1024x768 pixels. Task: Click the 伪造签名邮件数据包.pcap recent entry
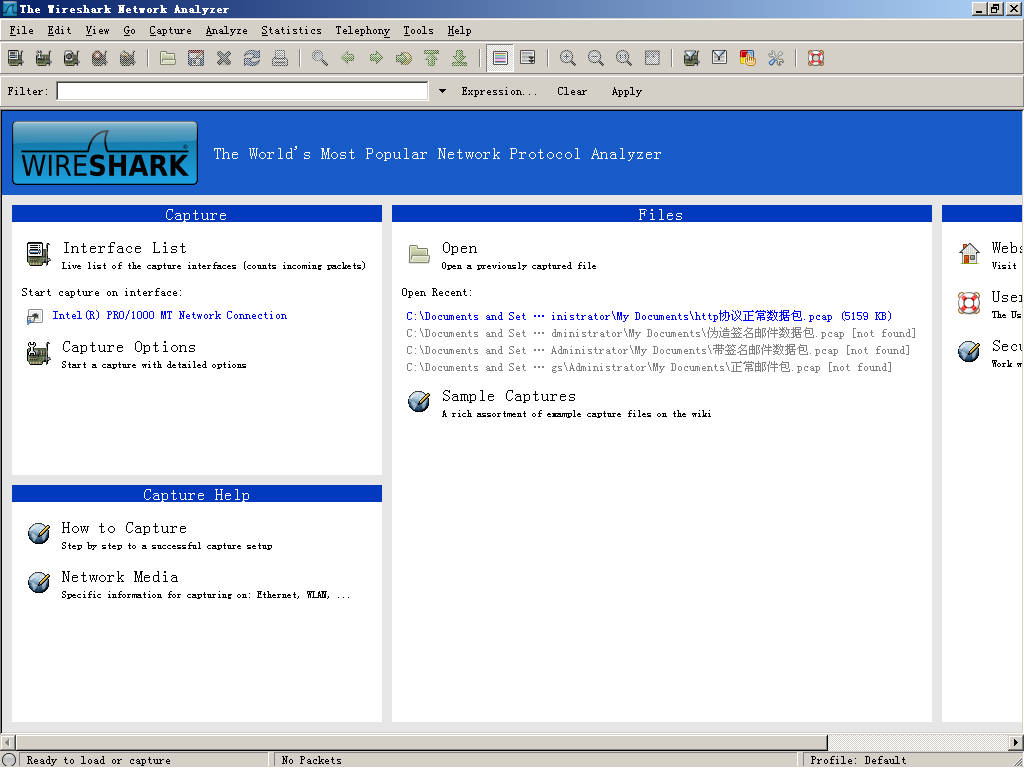661,333
